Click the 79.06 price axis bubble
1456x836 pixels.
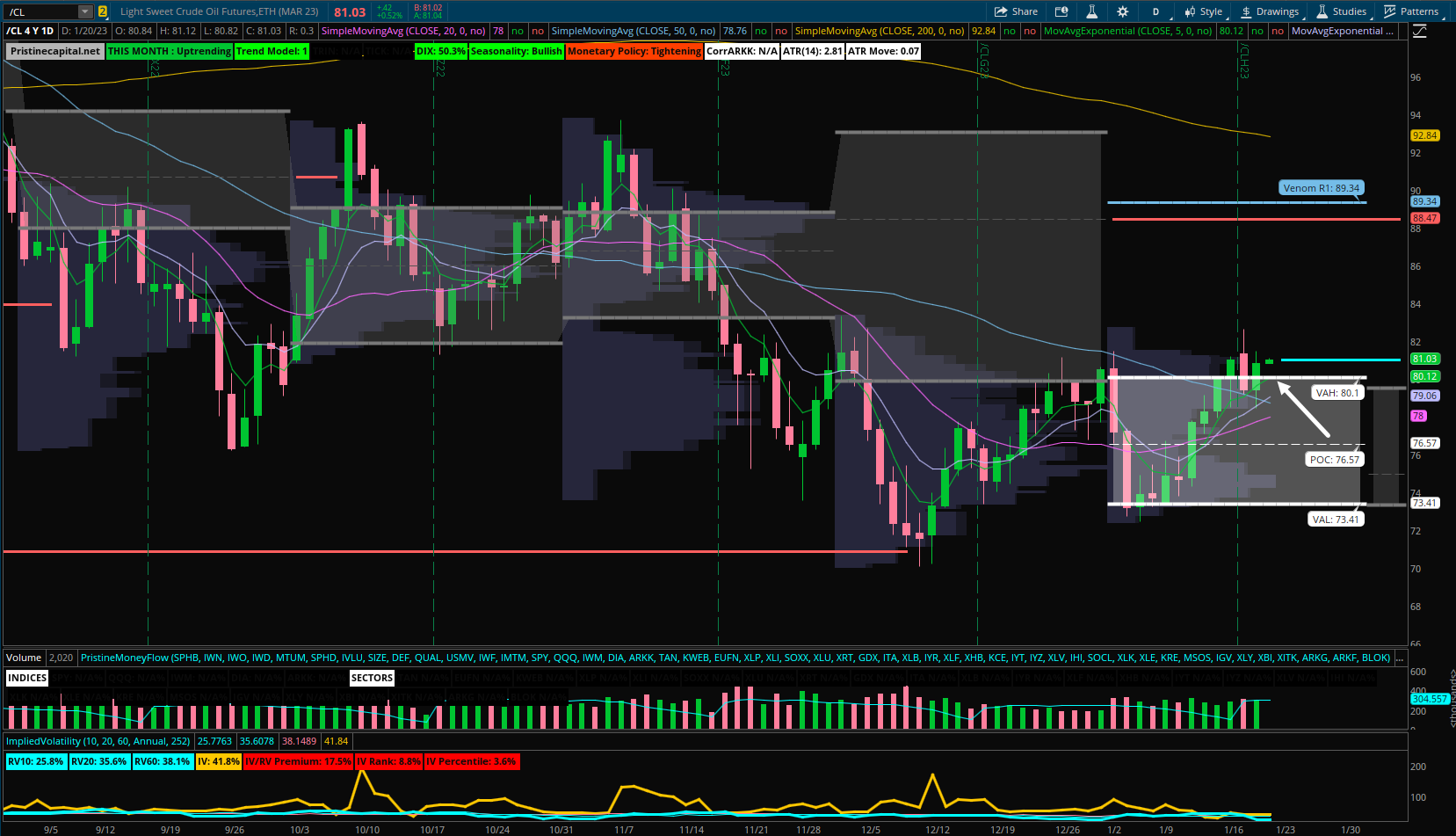(1424, 396)
